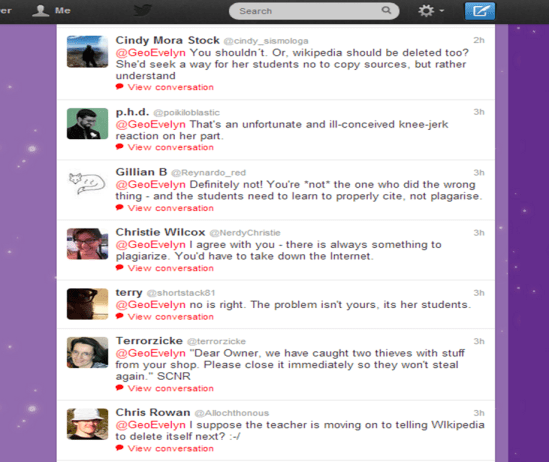Click the Twitter bird logo

(x=143, y=10)
